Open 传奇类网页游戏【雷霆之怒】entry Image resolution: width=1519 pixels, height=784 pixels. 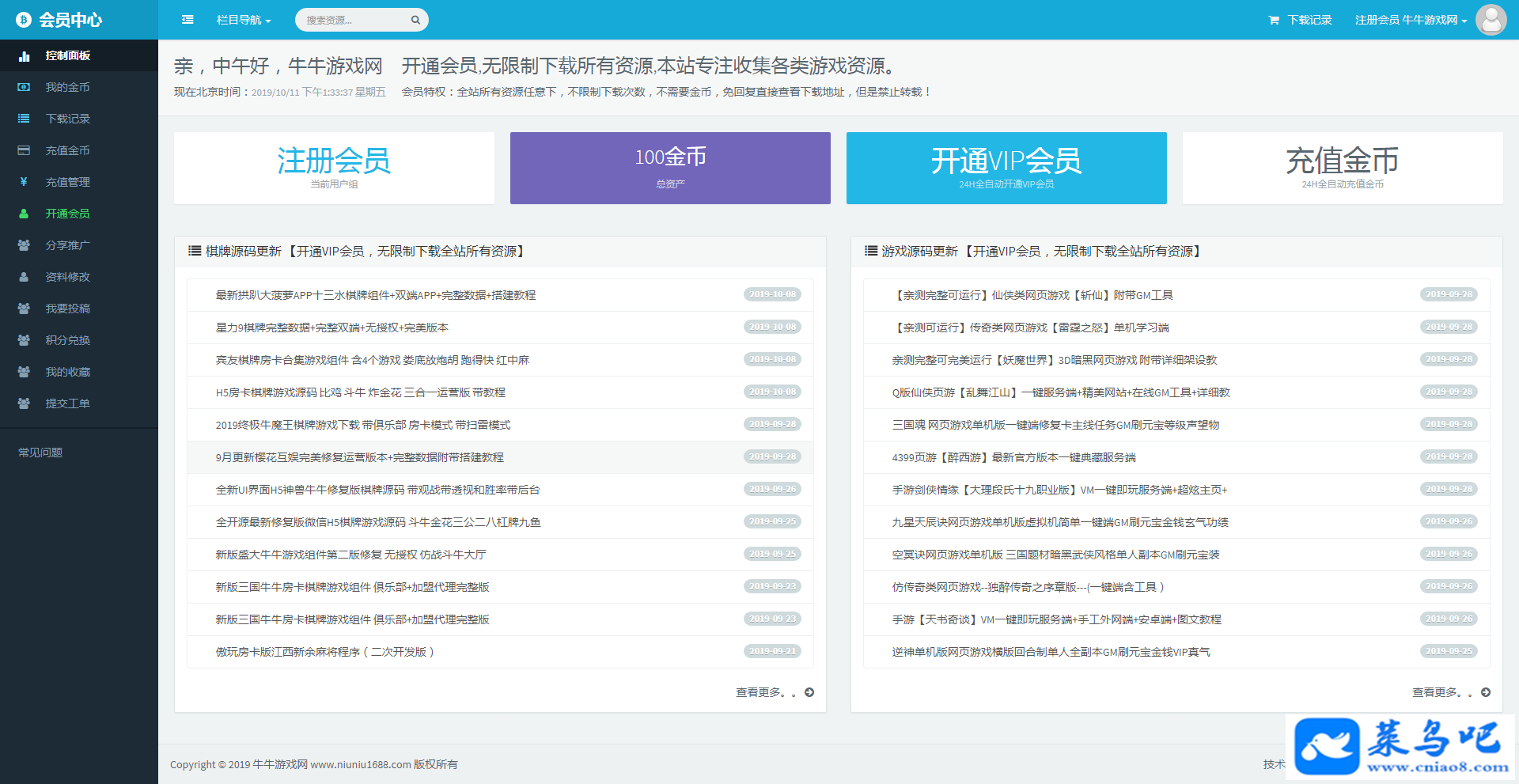click(1031, 328)
